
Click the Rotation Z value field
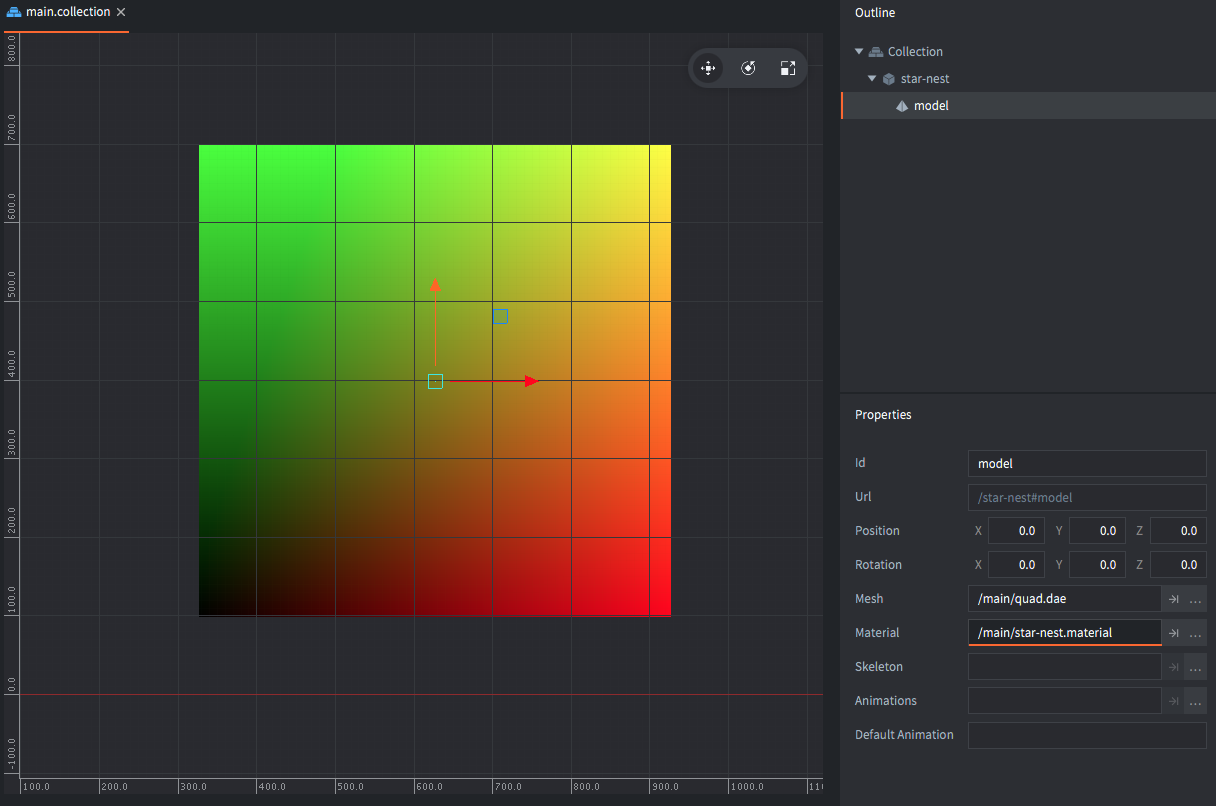(x=1178, y=565)
